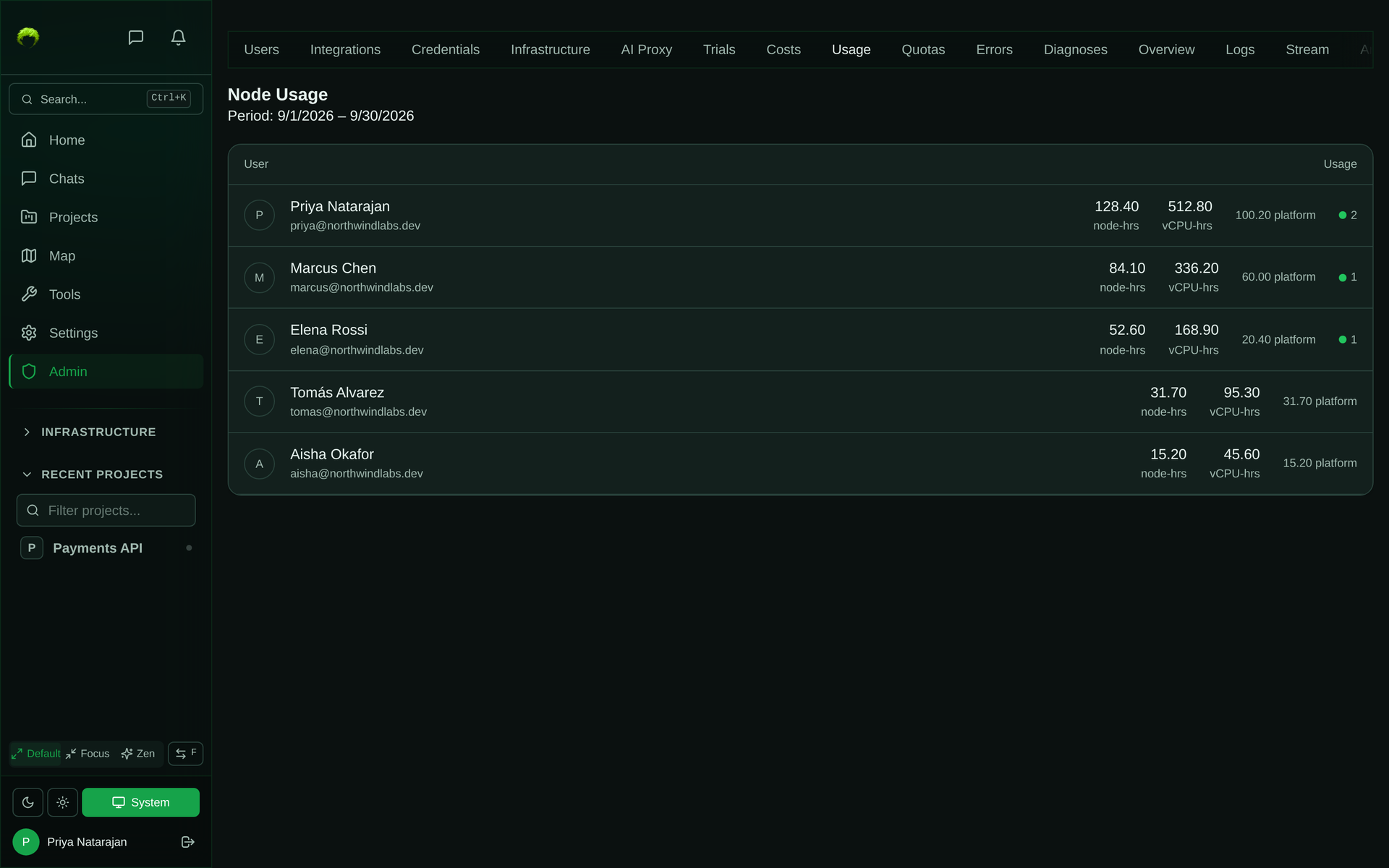Click the log out icon beside Priya Natarajan

[x=187, y=842]
